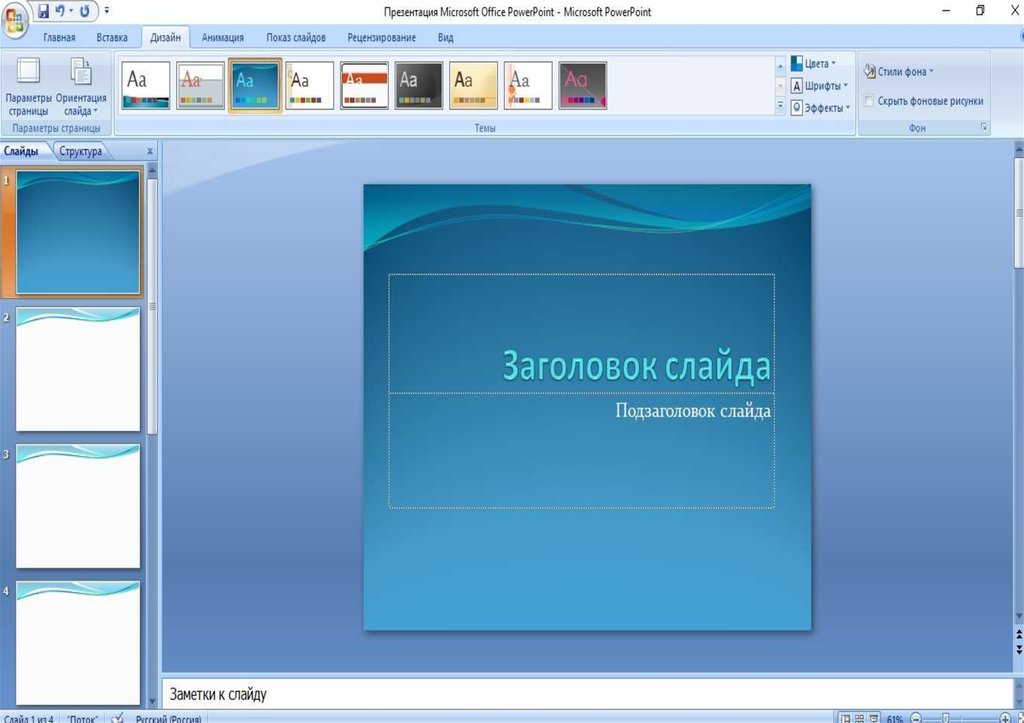Select the Дизайн ribbon tab
This screenshot has height=723, width=1024.
tap(165, 37)
